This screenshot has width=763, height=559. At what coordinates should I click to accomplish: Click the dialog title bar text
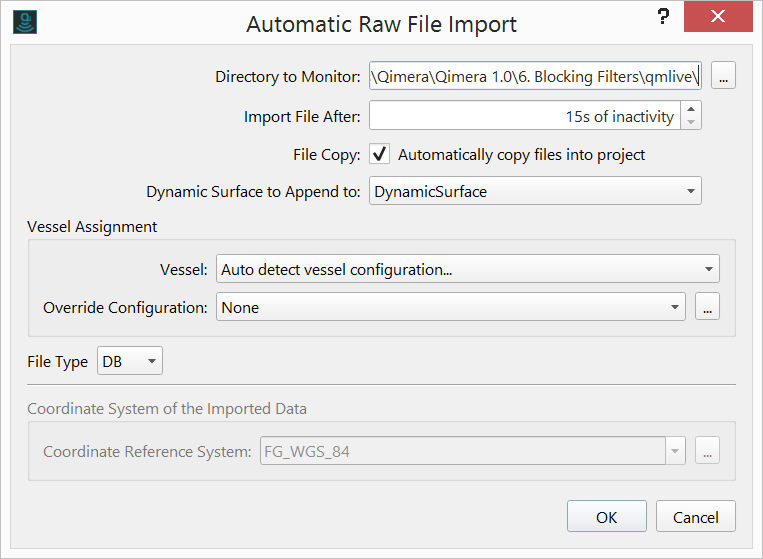tap(381, 22)
